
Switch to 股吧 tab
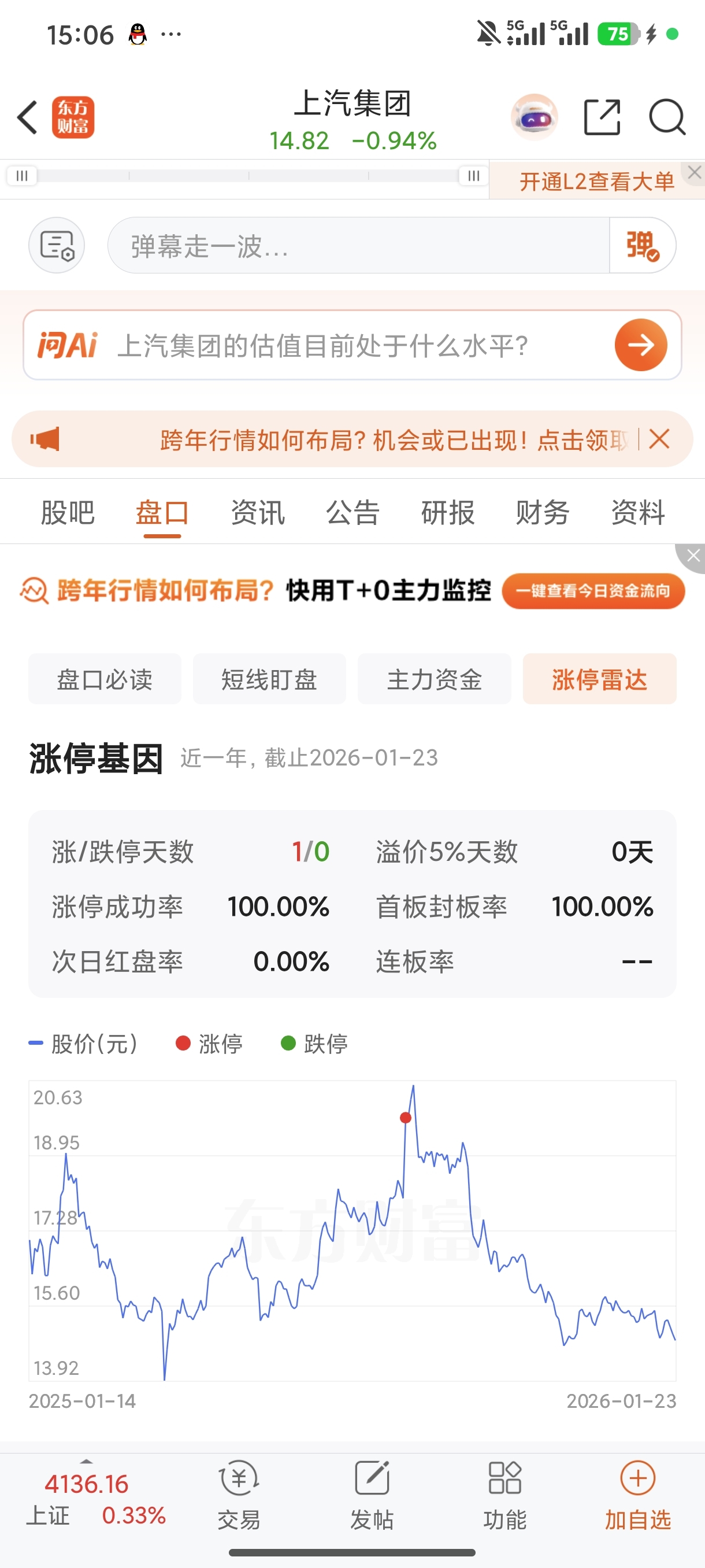(68, 512)
